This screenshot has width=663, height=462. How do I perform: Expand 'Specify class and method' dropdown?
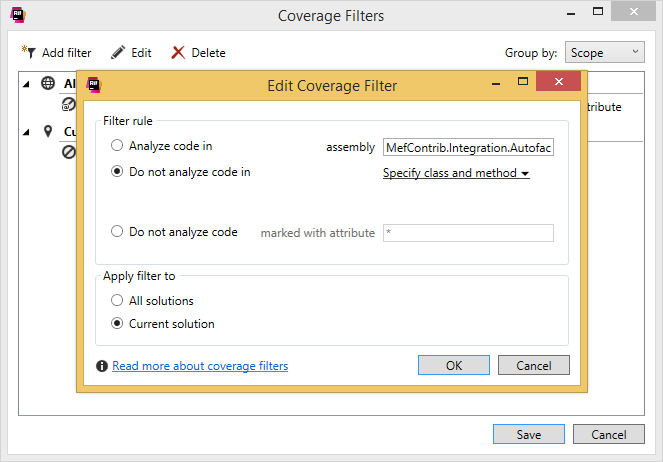[x=456, y=173]
